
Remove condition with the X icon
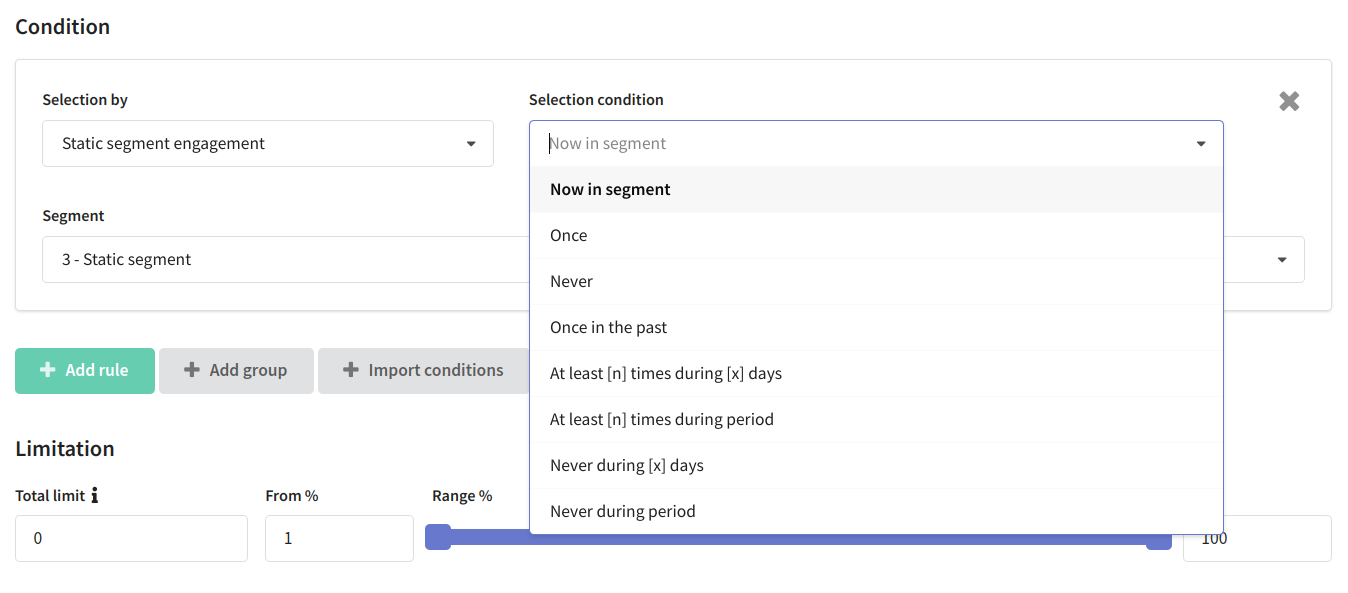(1289, 101)
